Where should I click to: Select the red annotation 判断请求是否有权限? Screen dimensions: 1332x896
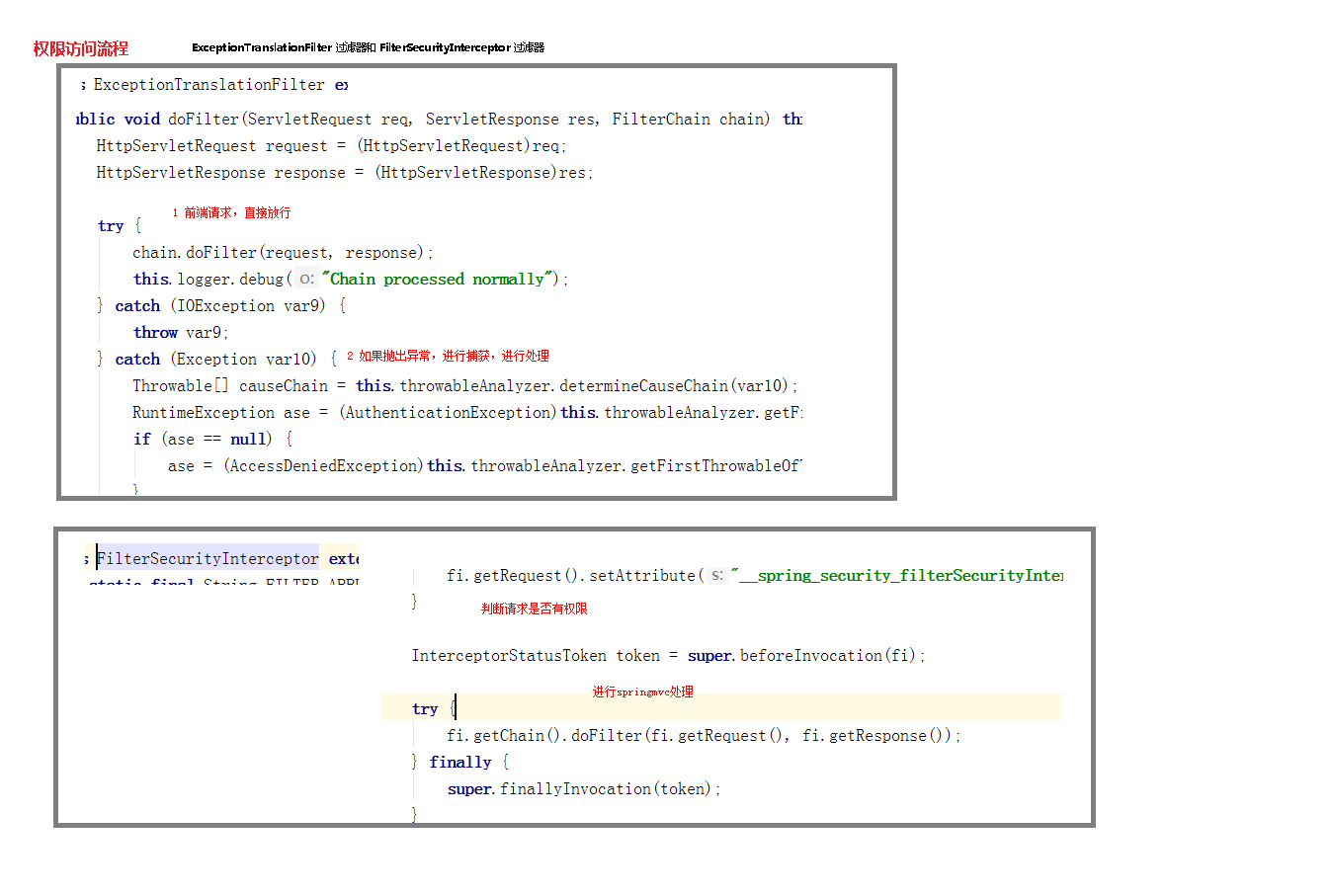click(x=534, y=609)
